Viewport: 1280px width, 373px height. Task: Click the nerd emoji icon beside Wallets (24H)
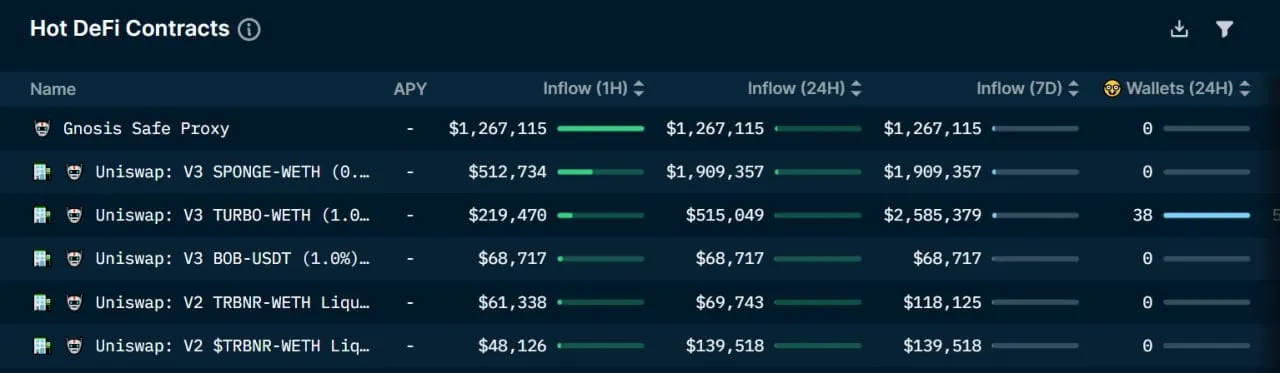[x=1112, y=88]
